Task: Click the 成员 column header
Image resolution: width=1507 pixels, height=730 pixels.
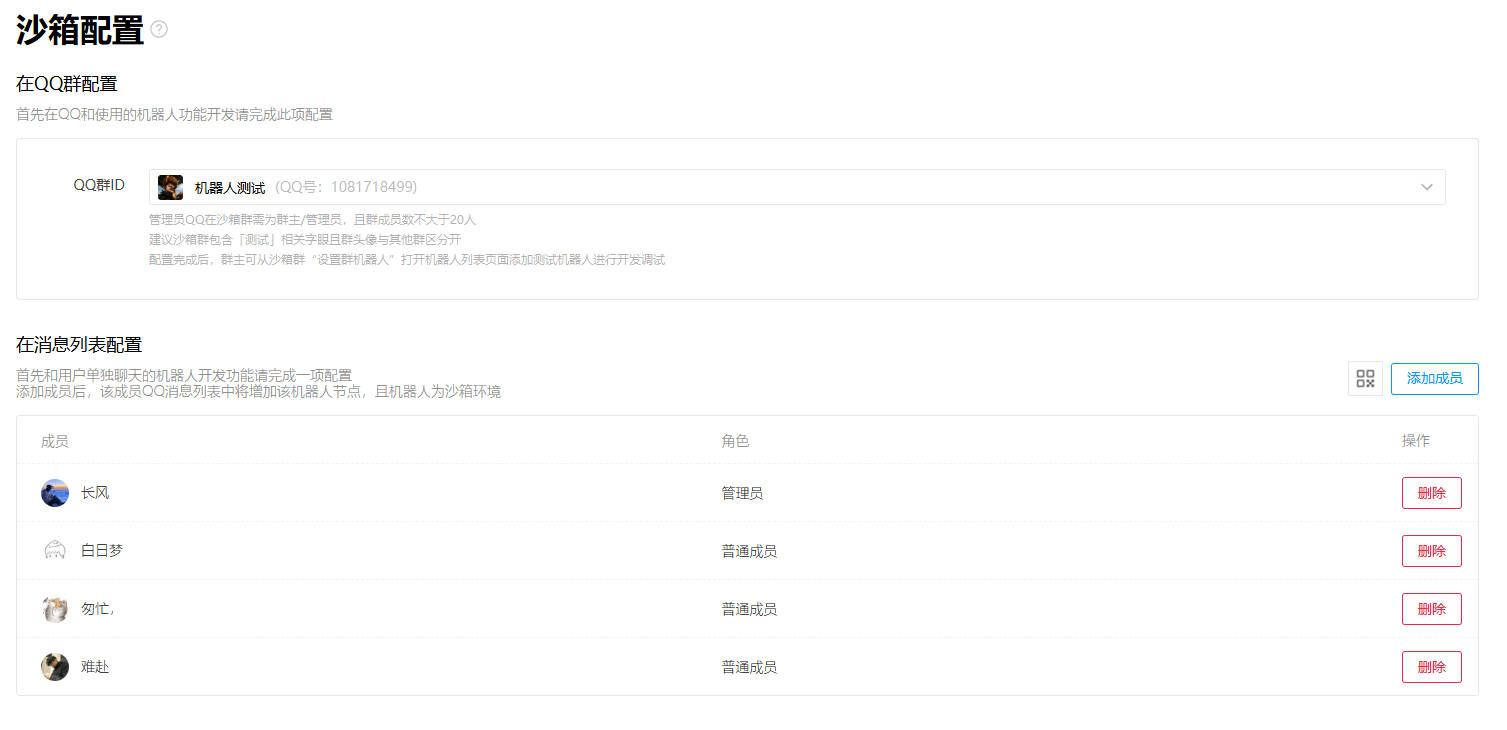Action: 55,441
